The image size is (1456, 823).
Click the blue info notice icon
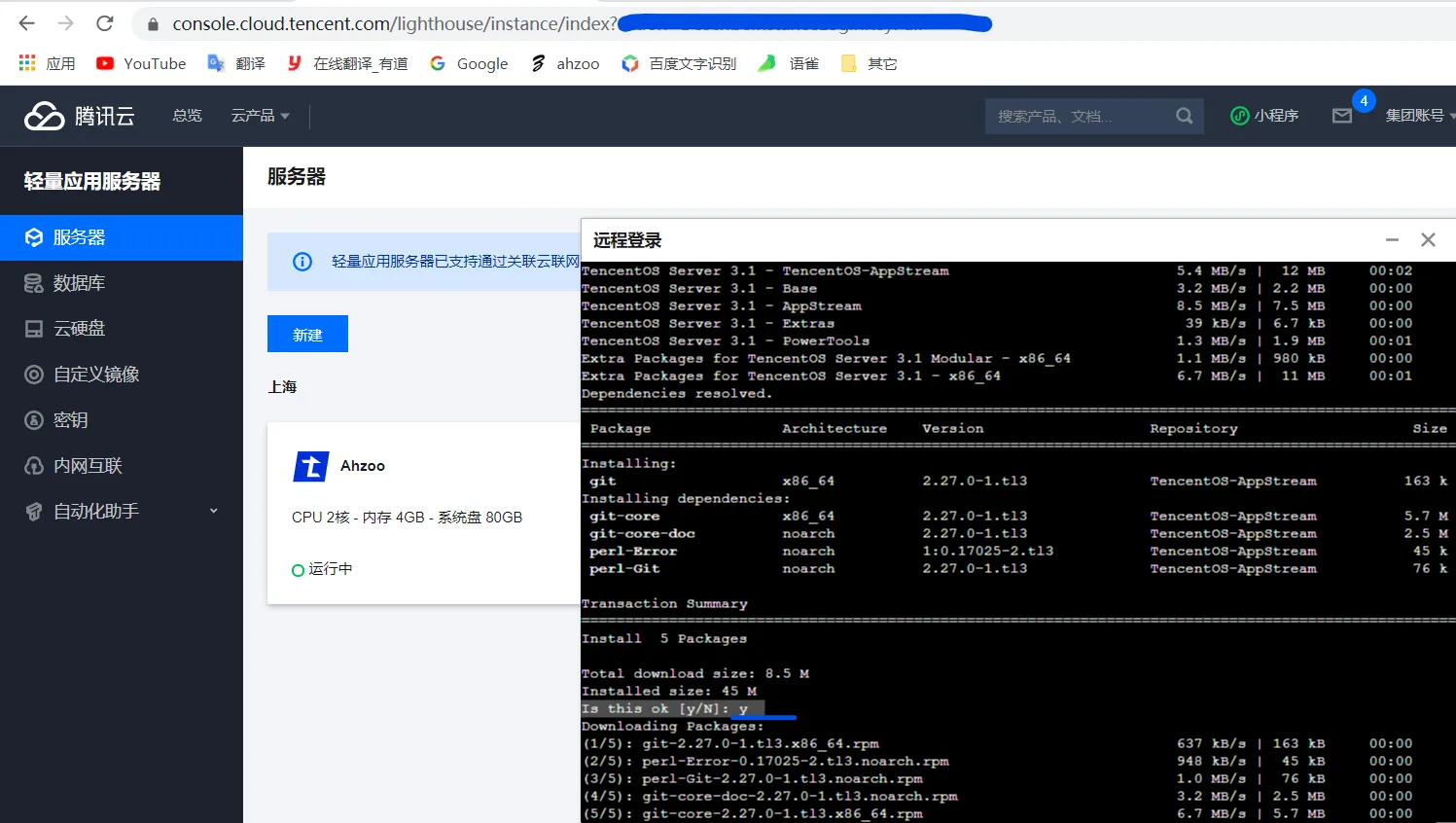point(302,262)
